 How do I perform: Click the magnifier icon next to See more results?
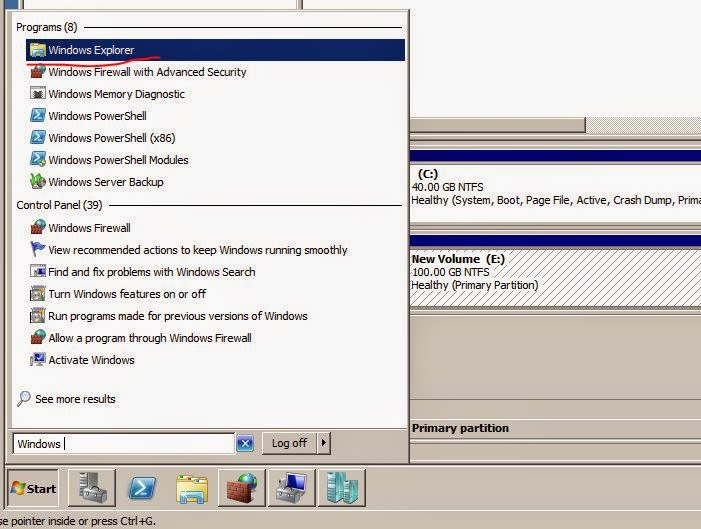pyautogui.click(x=24, y=398)
